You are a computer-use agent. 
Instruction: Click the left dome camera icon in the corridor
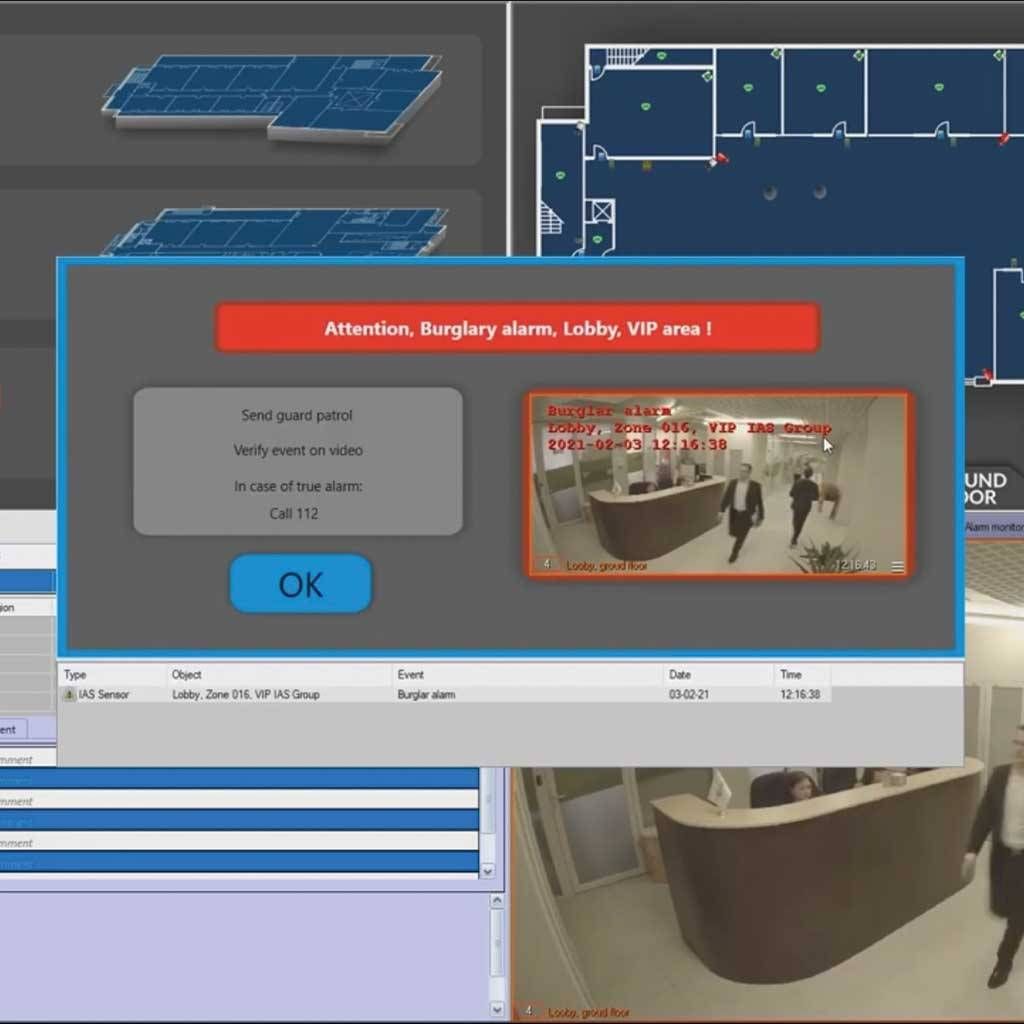click(x=769, y=191)
